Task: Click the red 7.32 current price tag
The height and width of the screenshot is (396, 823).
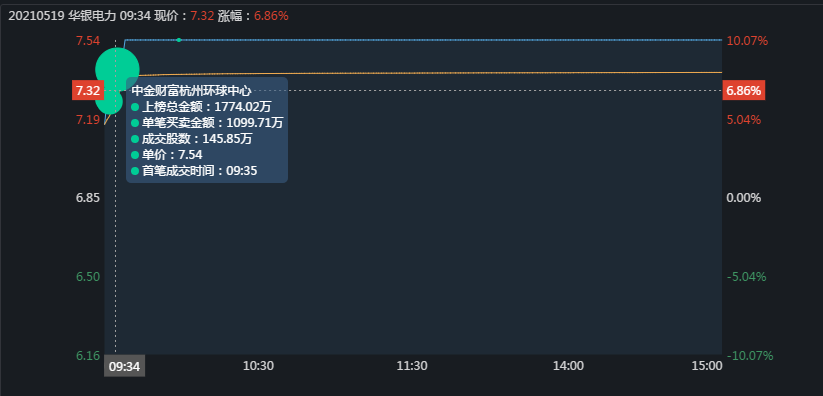Action: (x=88, y=91)
